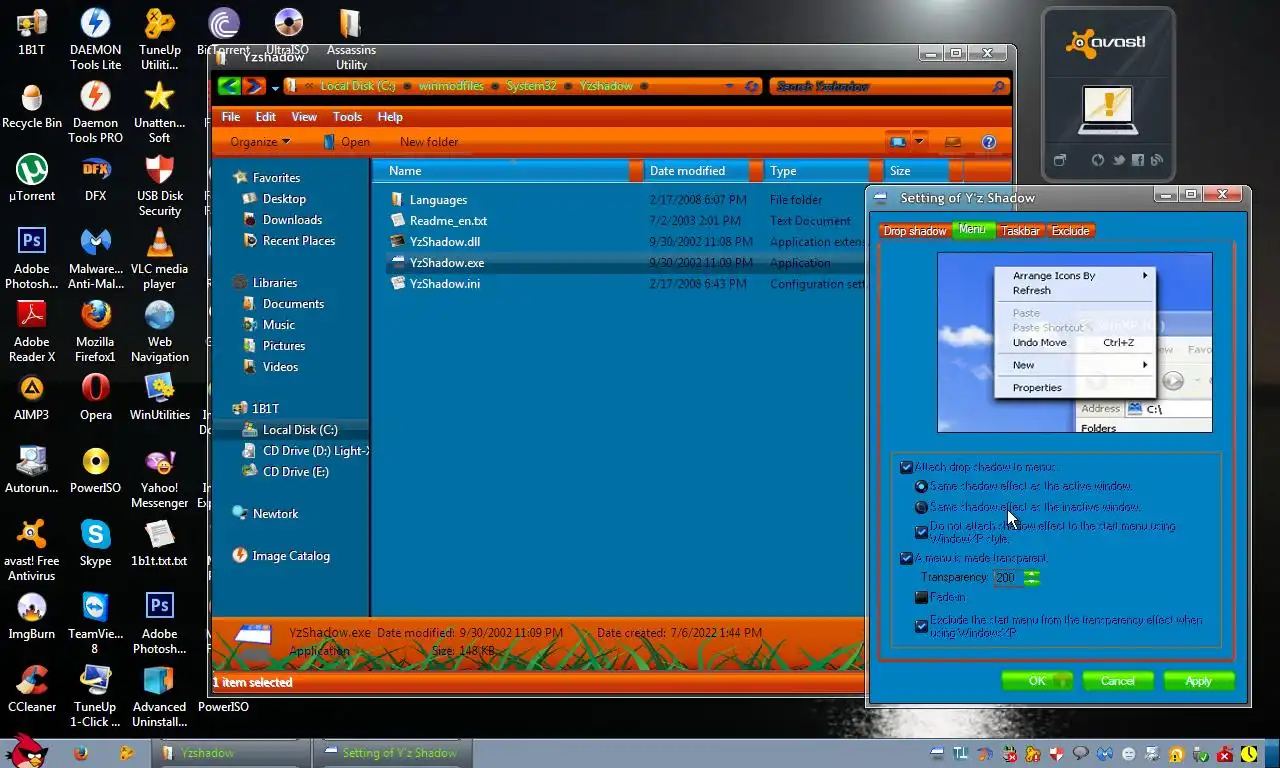Click Cancel in Y'z Shadow settings
Image resolution: width=1280 pixels, height=768 pixels.
1118,681
